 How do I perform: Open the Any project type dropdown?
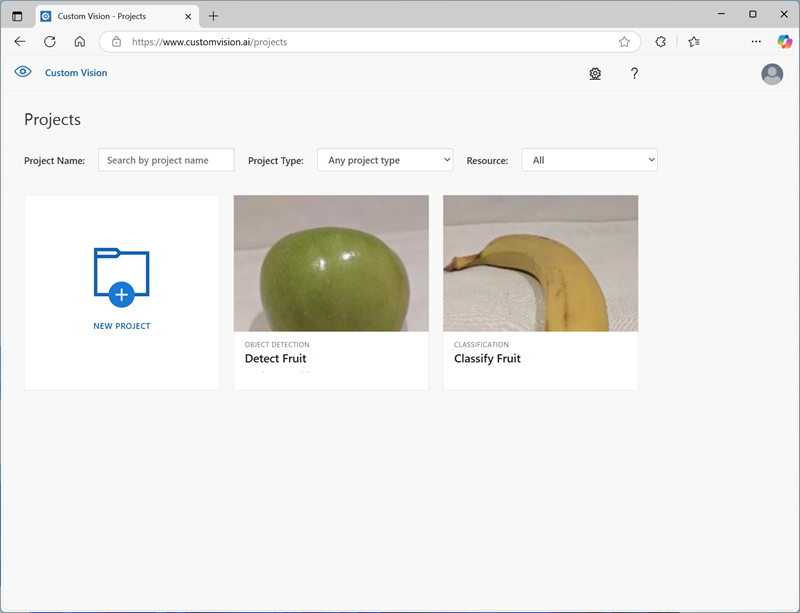(385, 159)
